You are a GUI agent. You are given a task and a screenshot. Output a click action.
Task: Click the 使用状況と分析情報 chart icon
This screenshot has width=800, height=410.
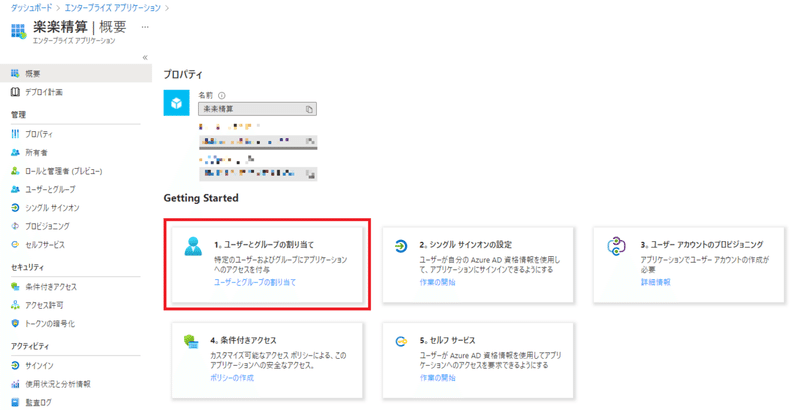point(15,384)
